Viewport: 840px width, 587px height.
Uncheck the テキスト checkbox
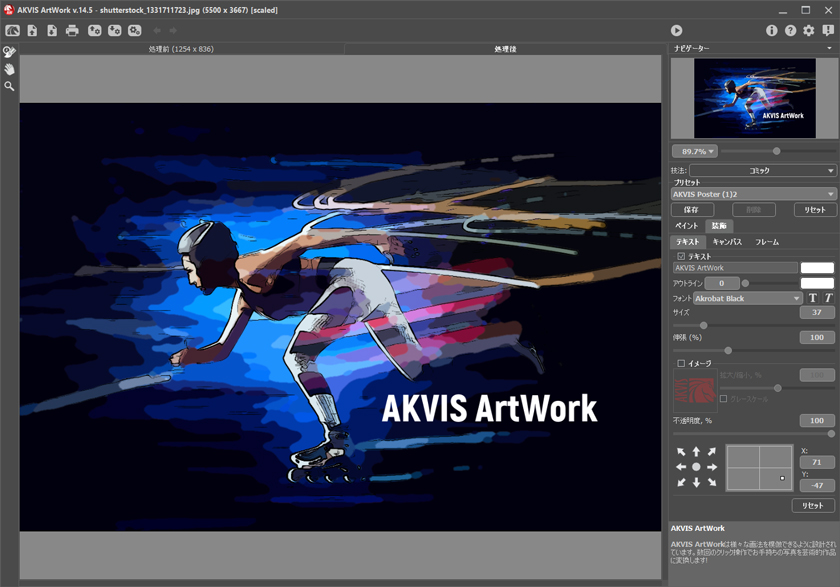(x=681, y=256)
